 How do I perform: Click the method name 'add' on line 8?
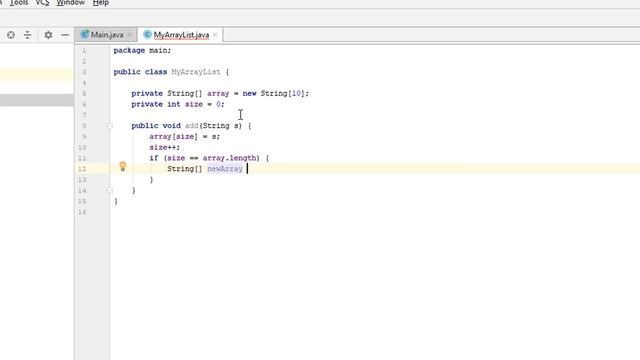click(x=191, y=126)
